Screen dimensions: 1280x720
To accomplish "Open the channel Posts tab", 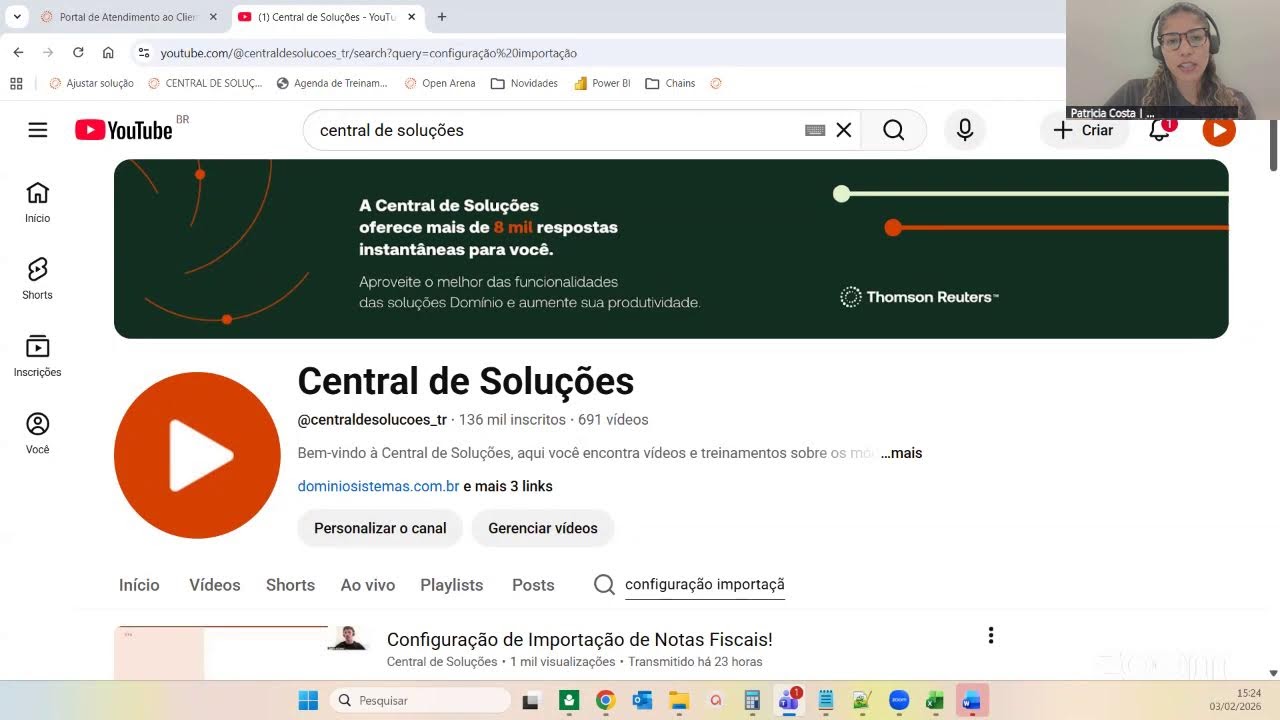I will tap(533, 585).
